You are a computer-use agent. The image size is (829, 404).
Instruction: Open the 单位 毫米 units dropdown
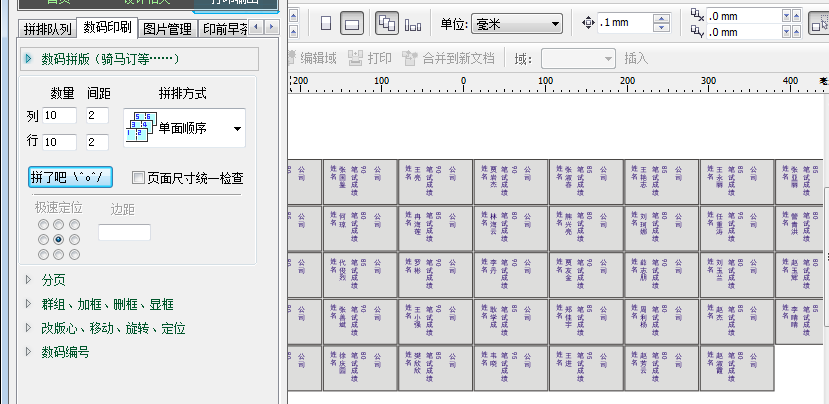tap(517, 24)
